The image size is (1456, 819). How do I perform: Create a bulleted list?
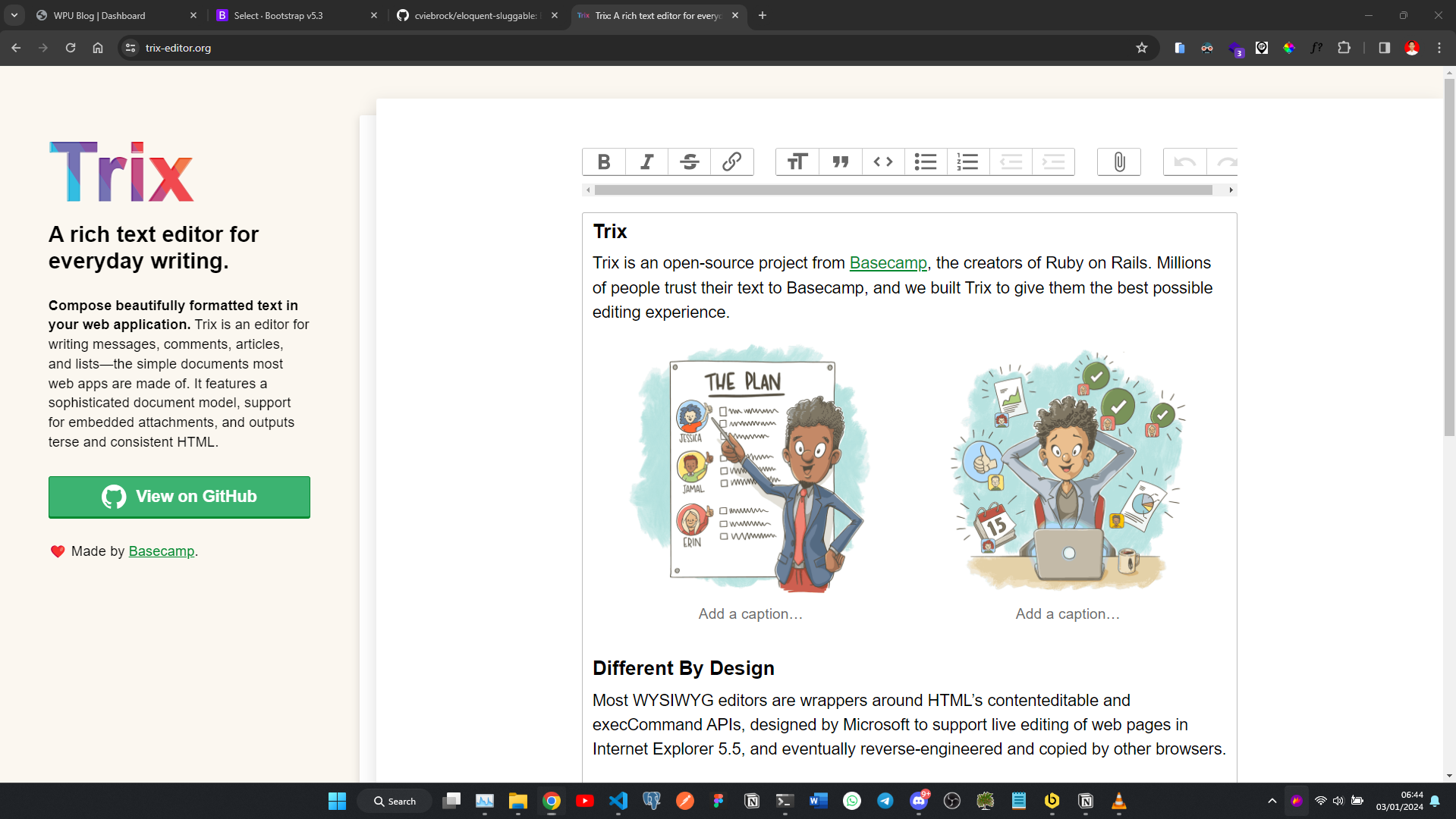point(925,162)
